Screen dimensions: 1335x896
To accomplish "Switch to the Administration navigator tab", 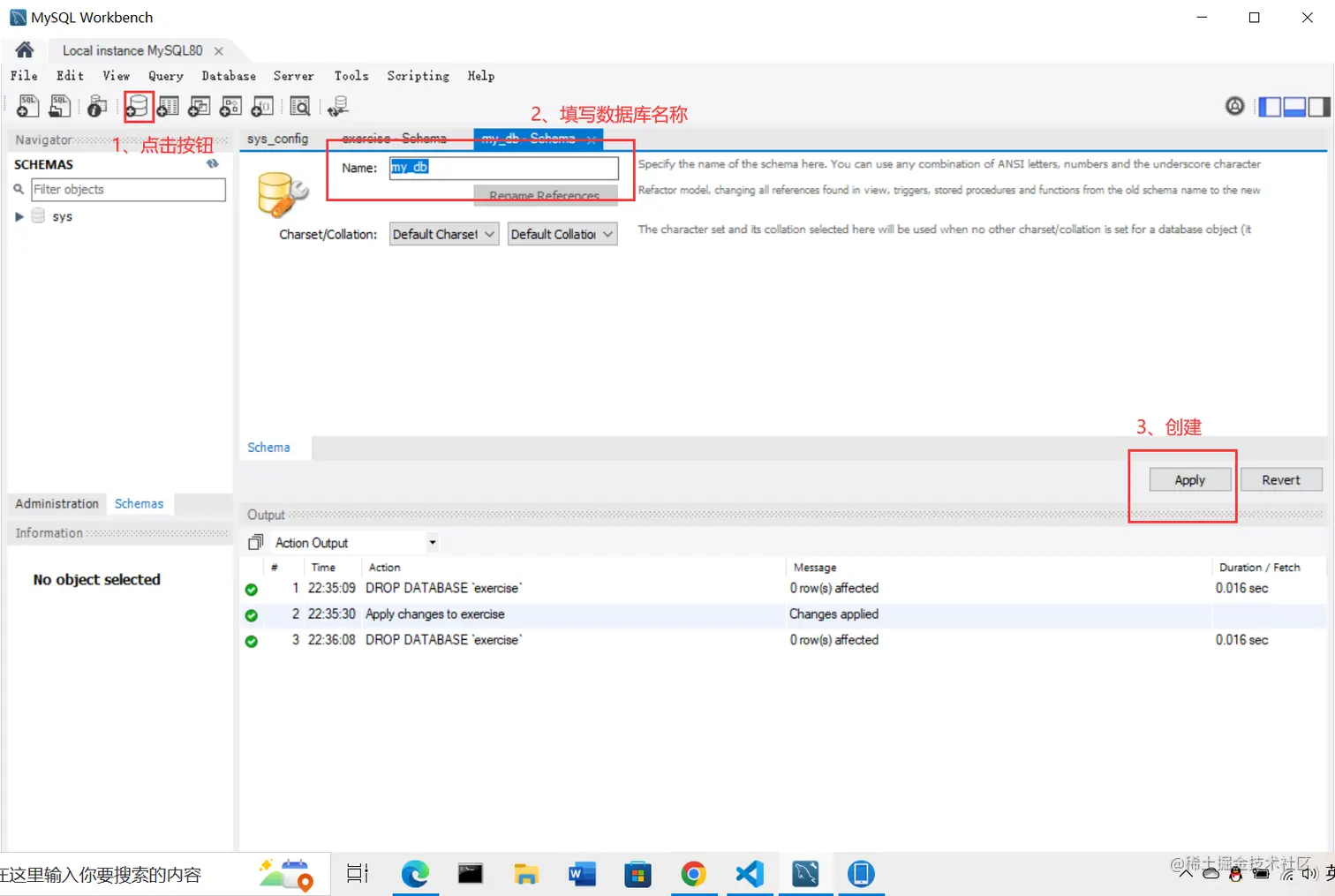I will pyautogui.click(x=57, y=503).
